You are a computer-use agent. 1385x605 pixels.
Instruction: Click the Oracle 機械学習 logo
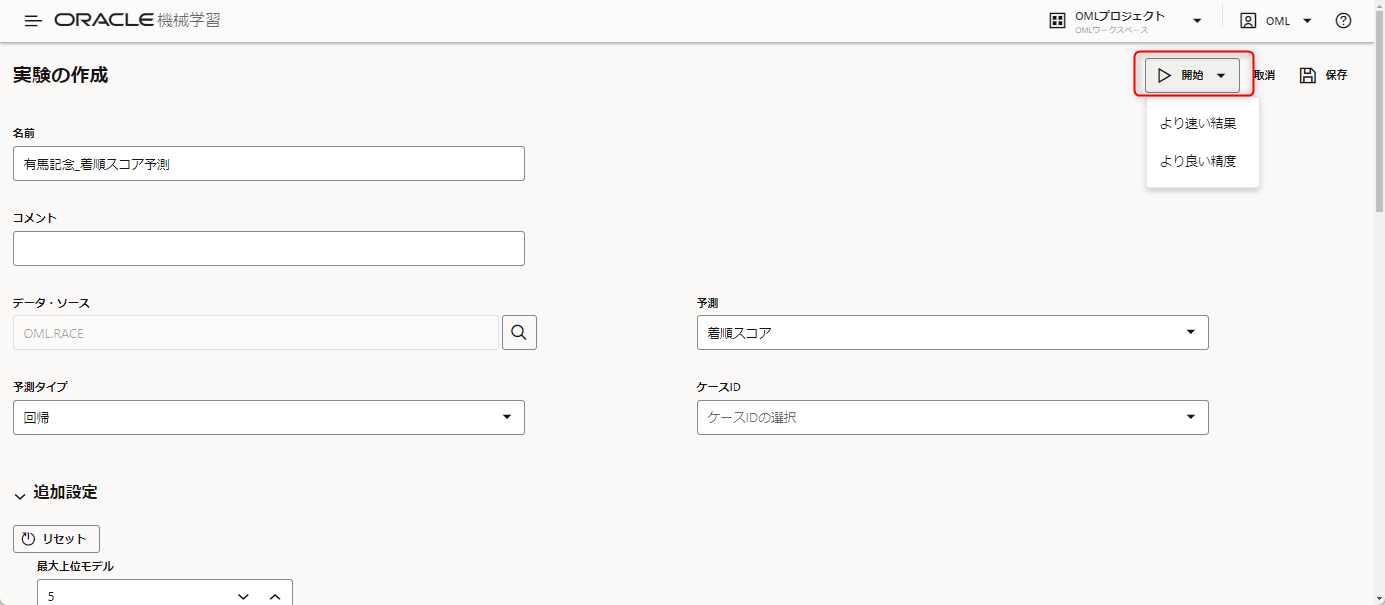137,20
